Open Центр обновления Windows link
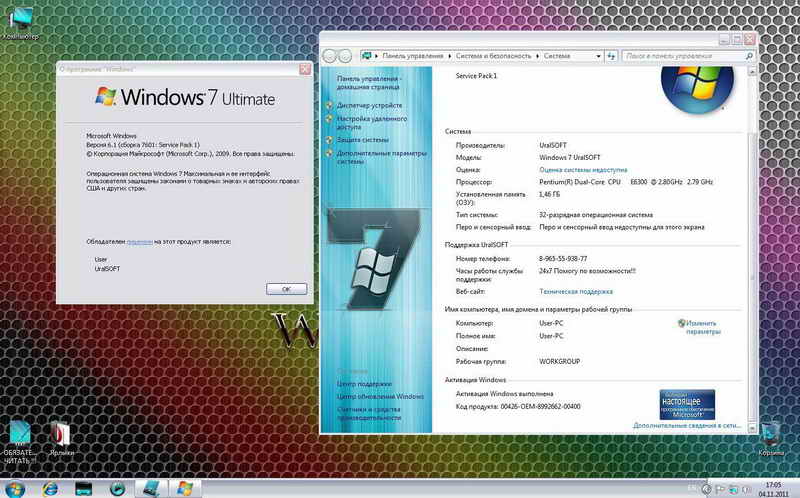Viewport: 800px width, 498px height. click(x=380, y=396)
